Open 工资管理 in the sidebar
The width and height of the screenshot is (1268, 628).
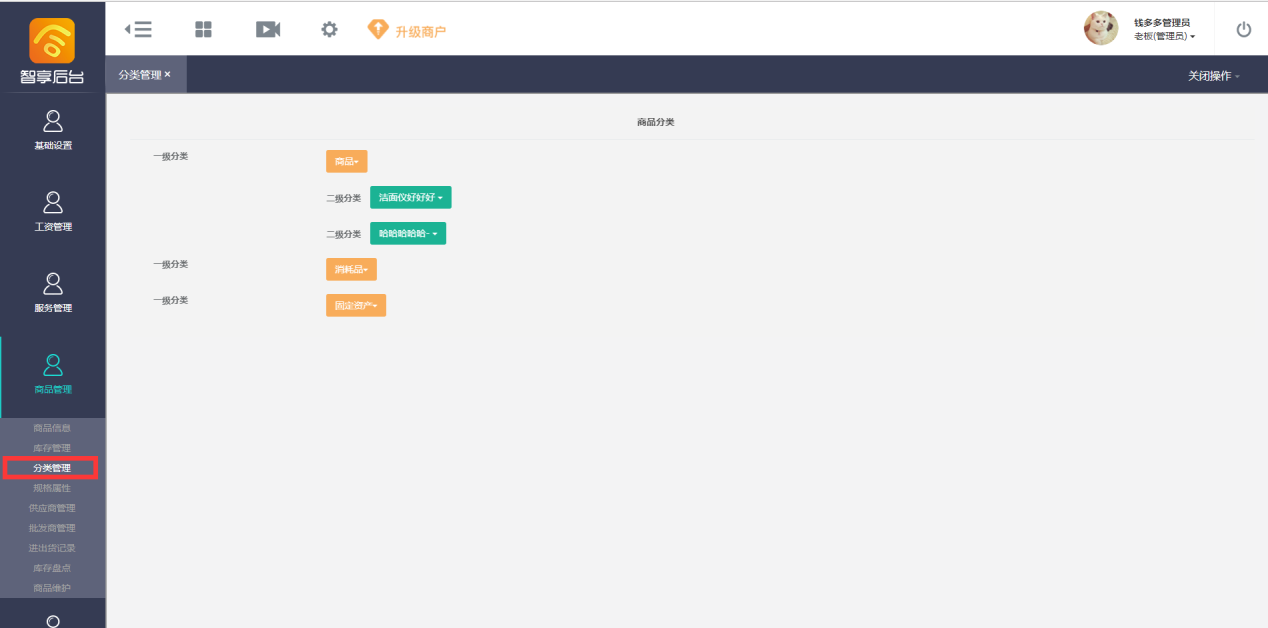[x=53, y=212]
